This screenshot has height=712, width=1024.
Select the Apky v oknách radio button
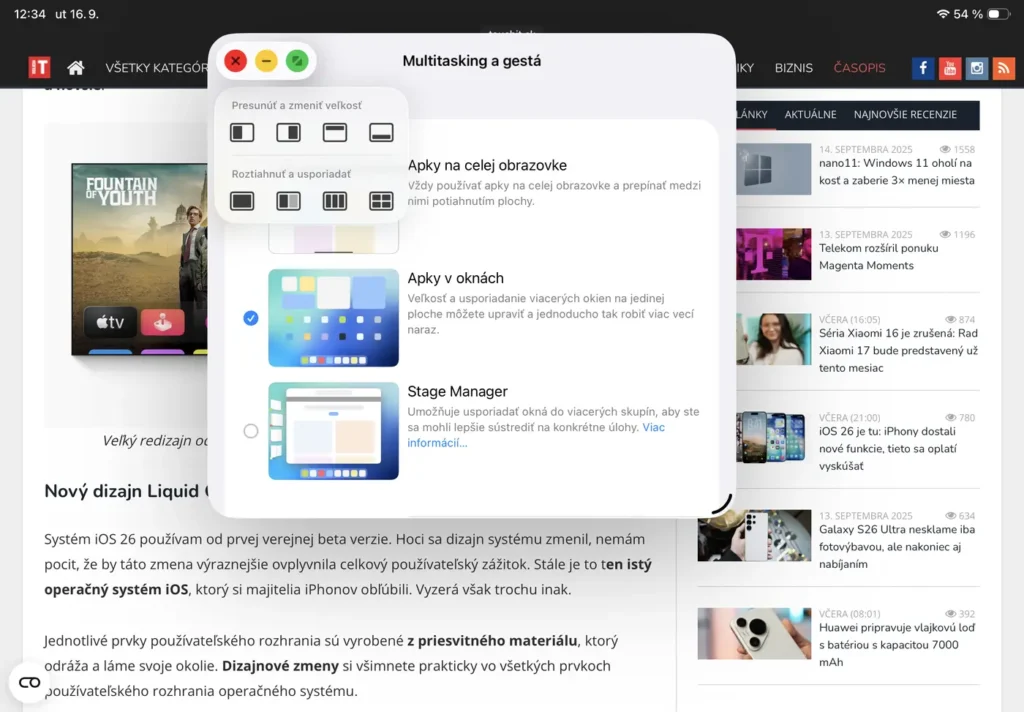click(251, 319)
